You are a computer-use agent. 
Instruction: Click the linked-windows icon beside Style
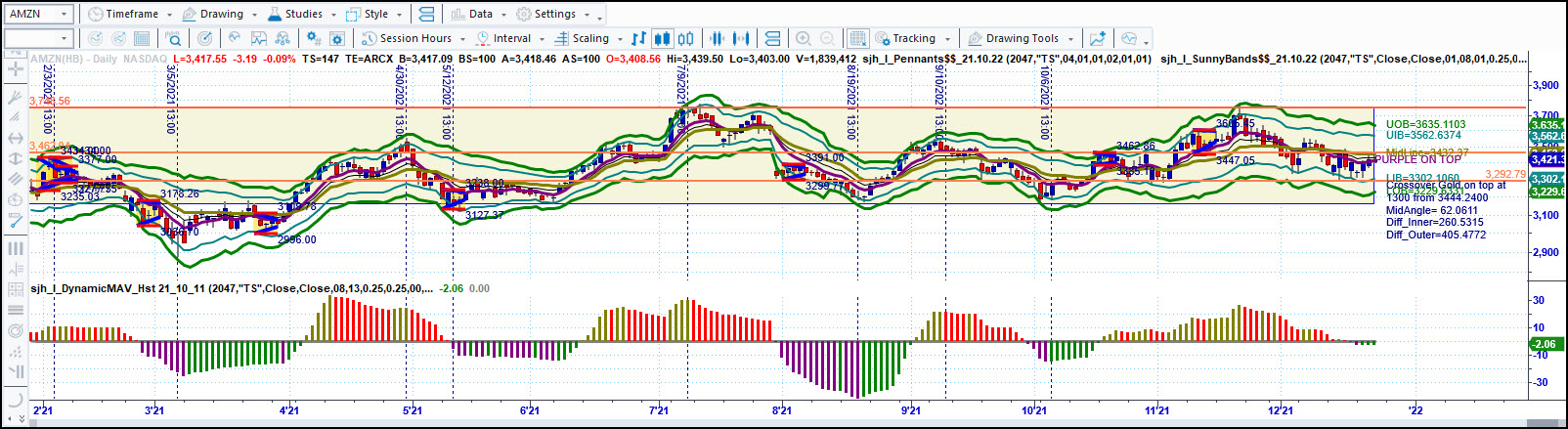tap(426, 14)
